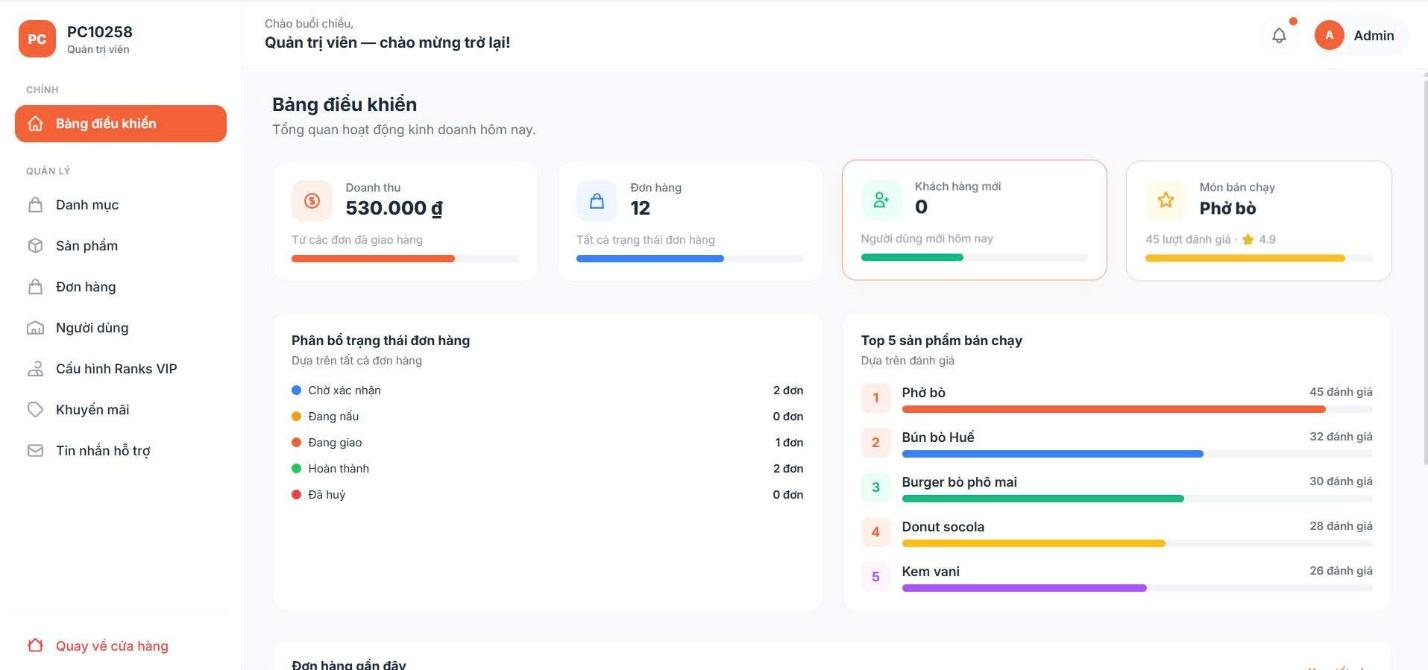The image size is (1428, 670).
Task: Click the Phở bò orange rating bar
Action: (x=1114, y=409)
